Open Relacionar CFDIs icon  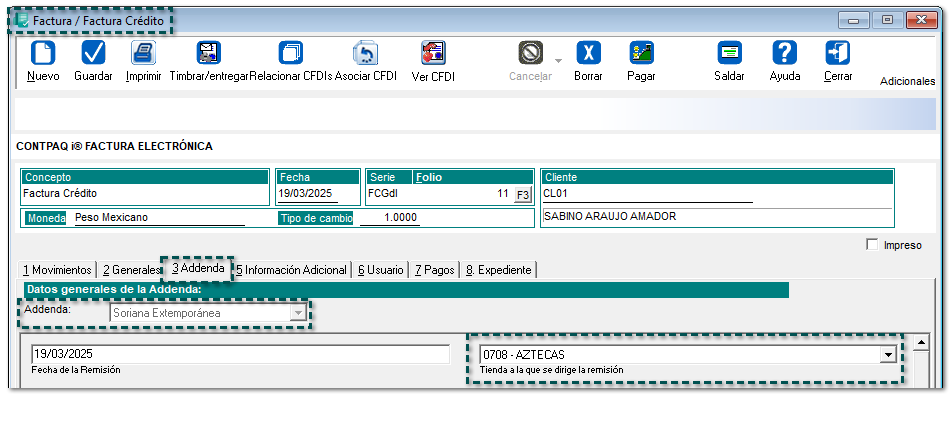point(291,53)
